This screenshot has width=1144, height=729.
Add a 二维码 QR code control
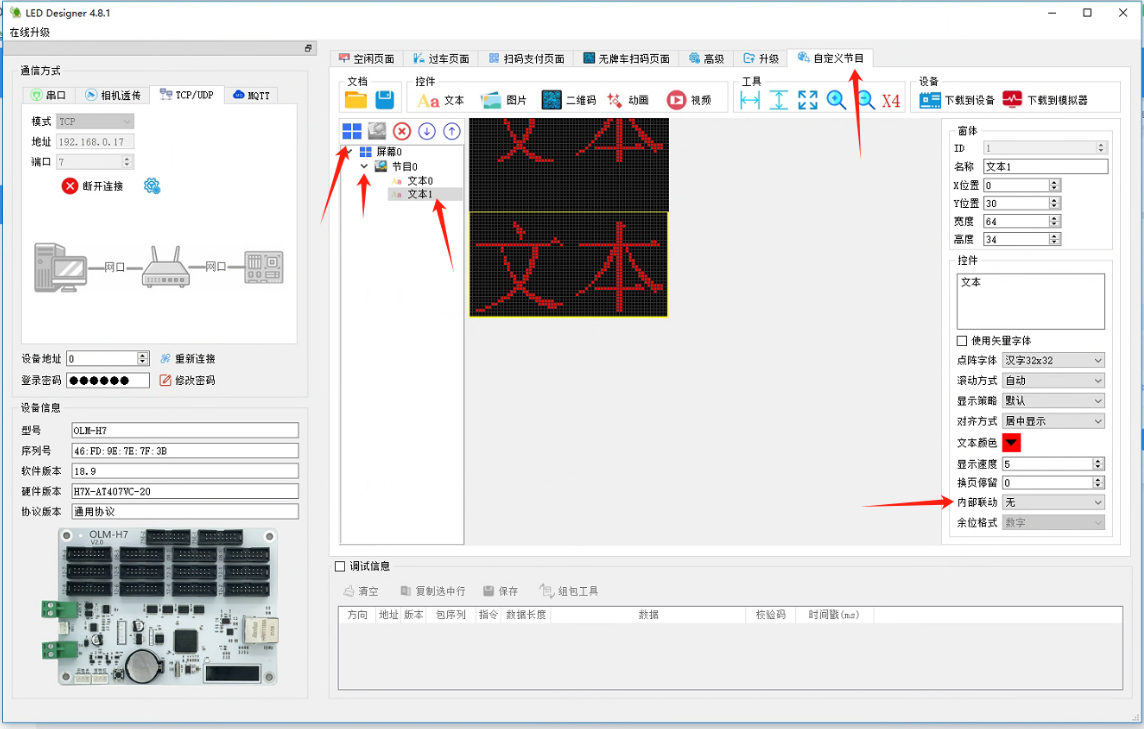pos(568,101)
